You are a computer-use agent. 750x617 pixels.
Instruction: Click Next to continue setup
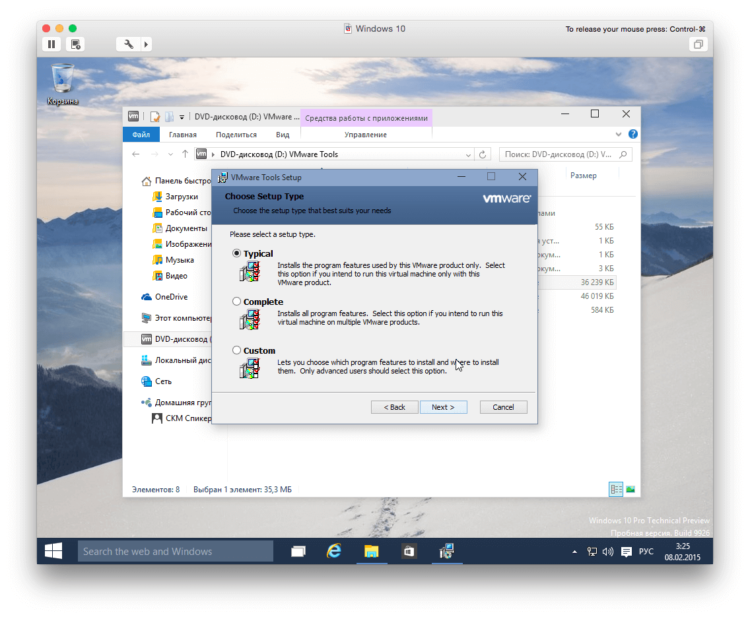coord(443,407)
